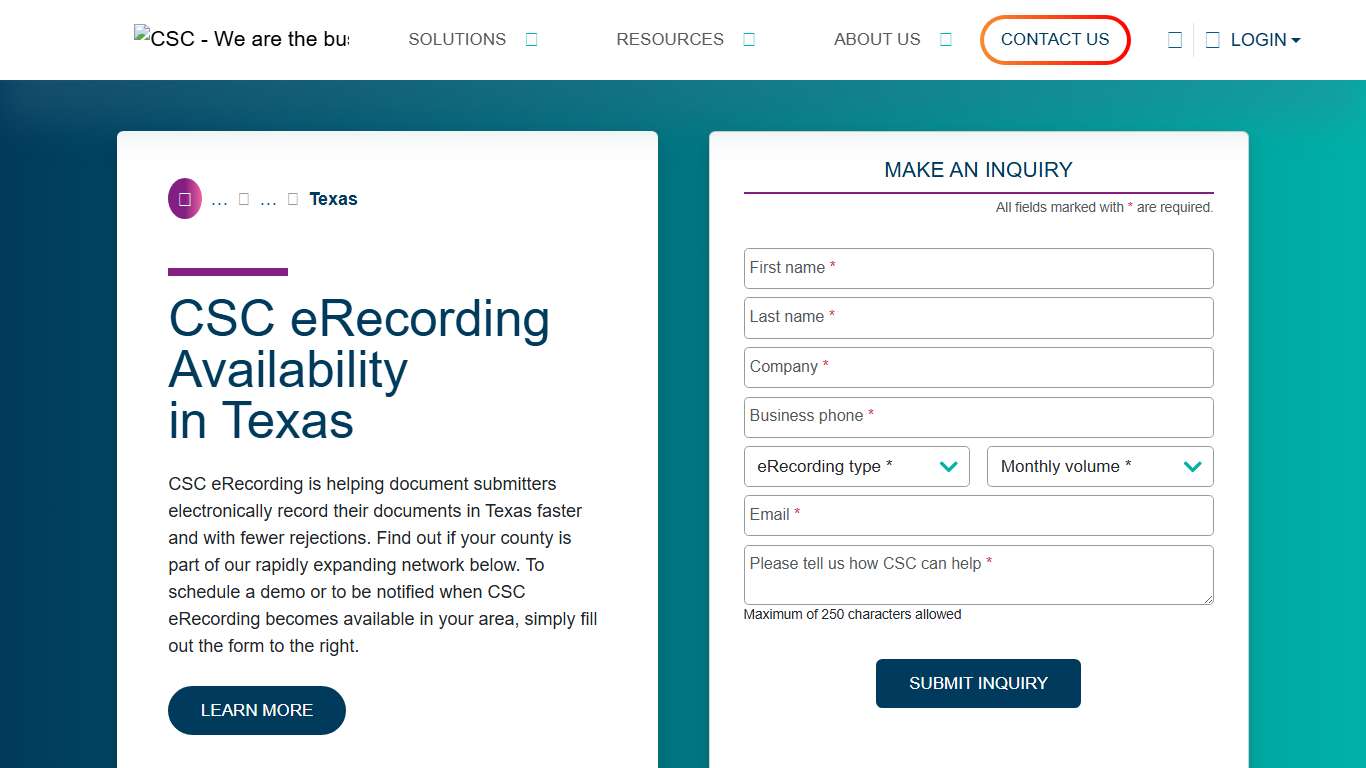
Task: Expand the eRecording type dropdown
Action: (947, 466)
